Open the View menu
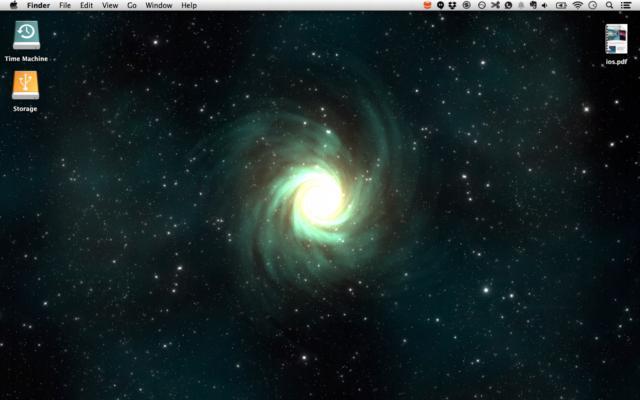 pos(110,5)
